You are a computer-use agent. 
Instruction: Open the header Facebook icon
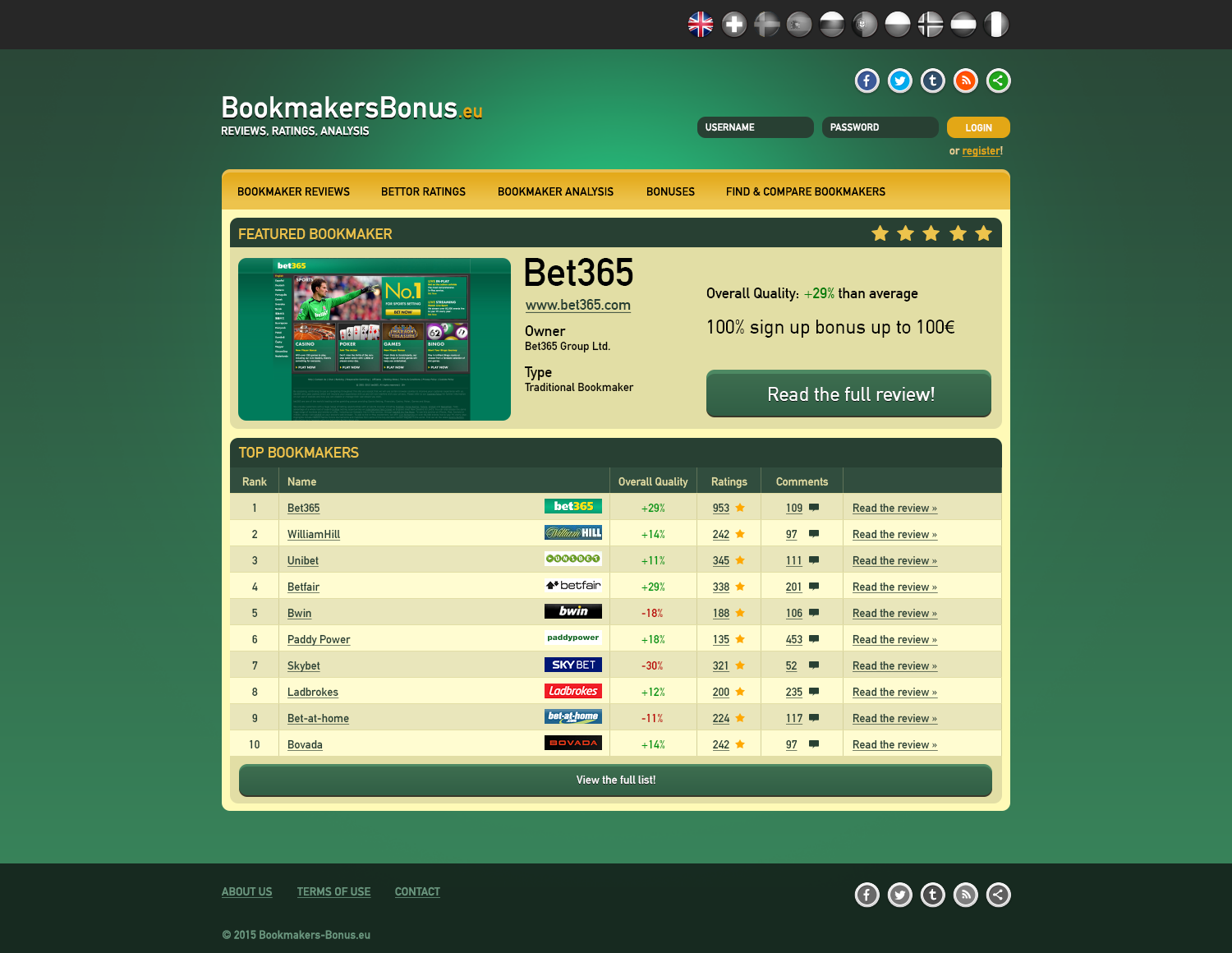867,81
